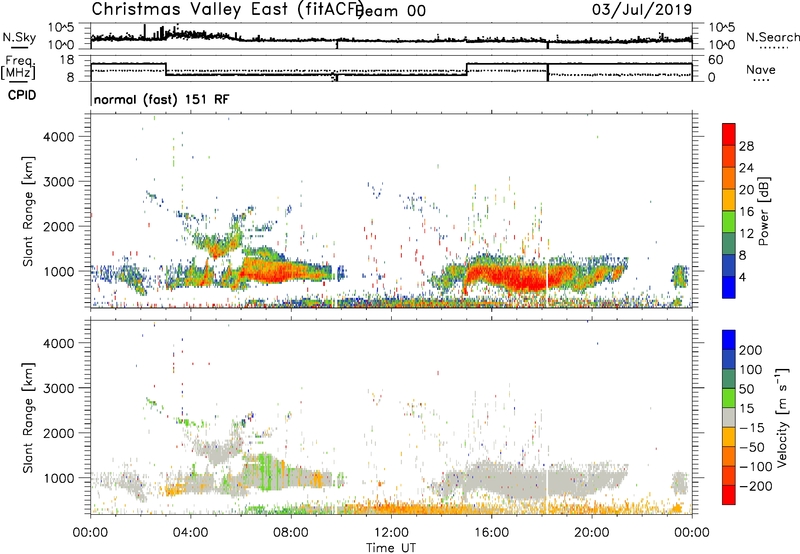Click the '18' frequency axis tick
Image resolution: width=800 pixels, height=554 pixels.
67,60
